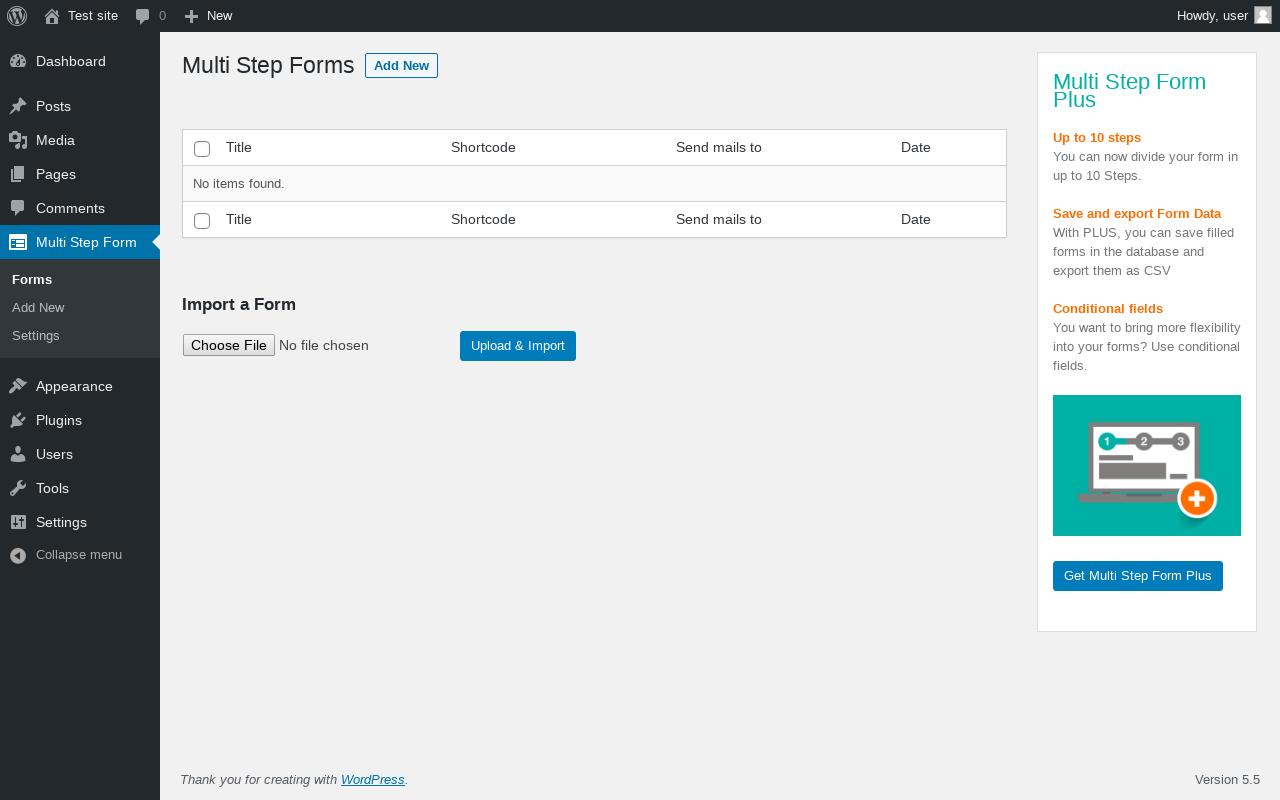Click the Appearance paintbrush icon
The height and width of the screenshot is (800, 1280).
click(18, 386)
